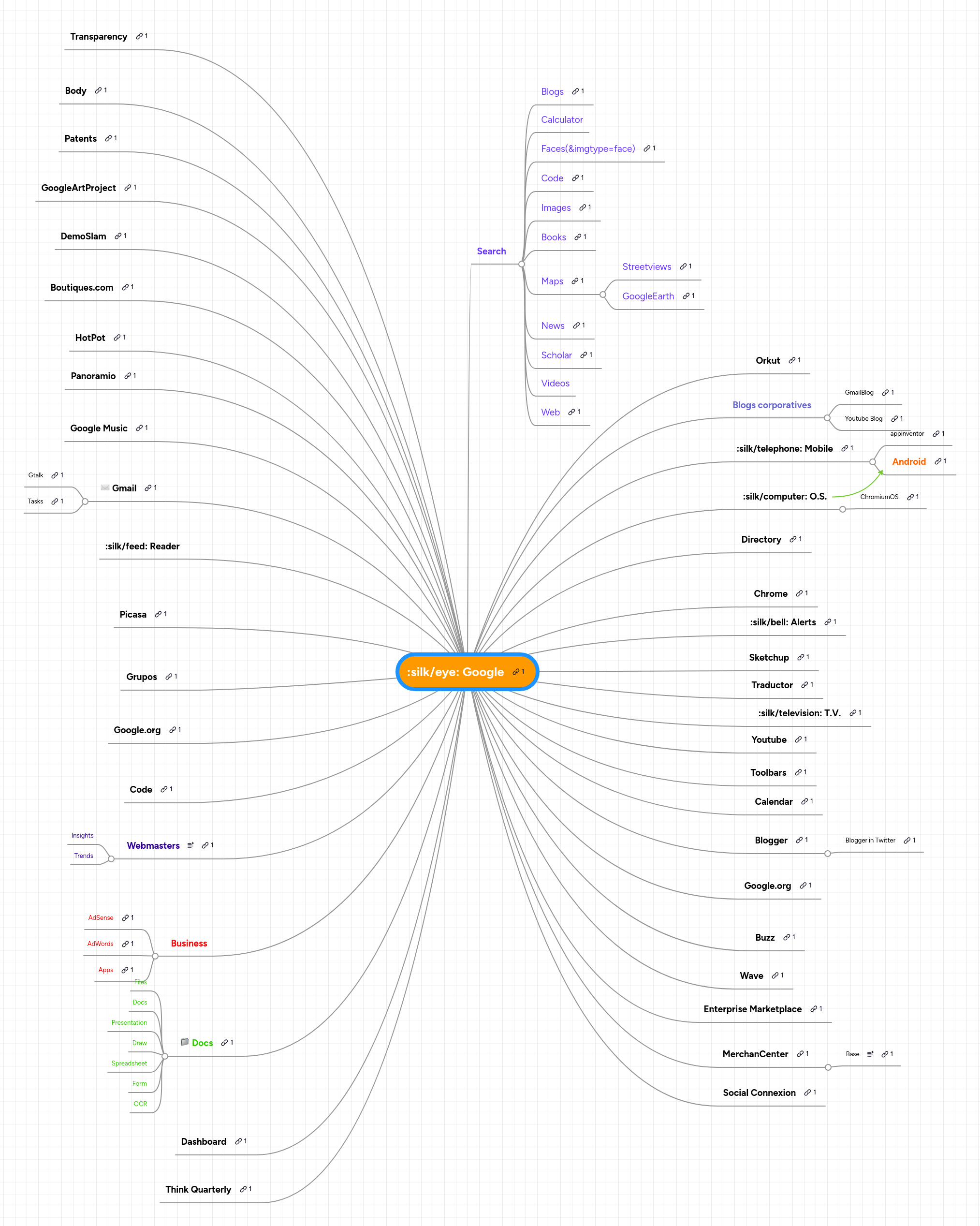The image size is (980, 1226).
Task: Collapse the Docs children branch circle
Action: pyautogui.click(x=165, y=1057)
